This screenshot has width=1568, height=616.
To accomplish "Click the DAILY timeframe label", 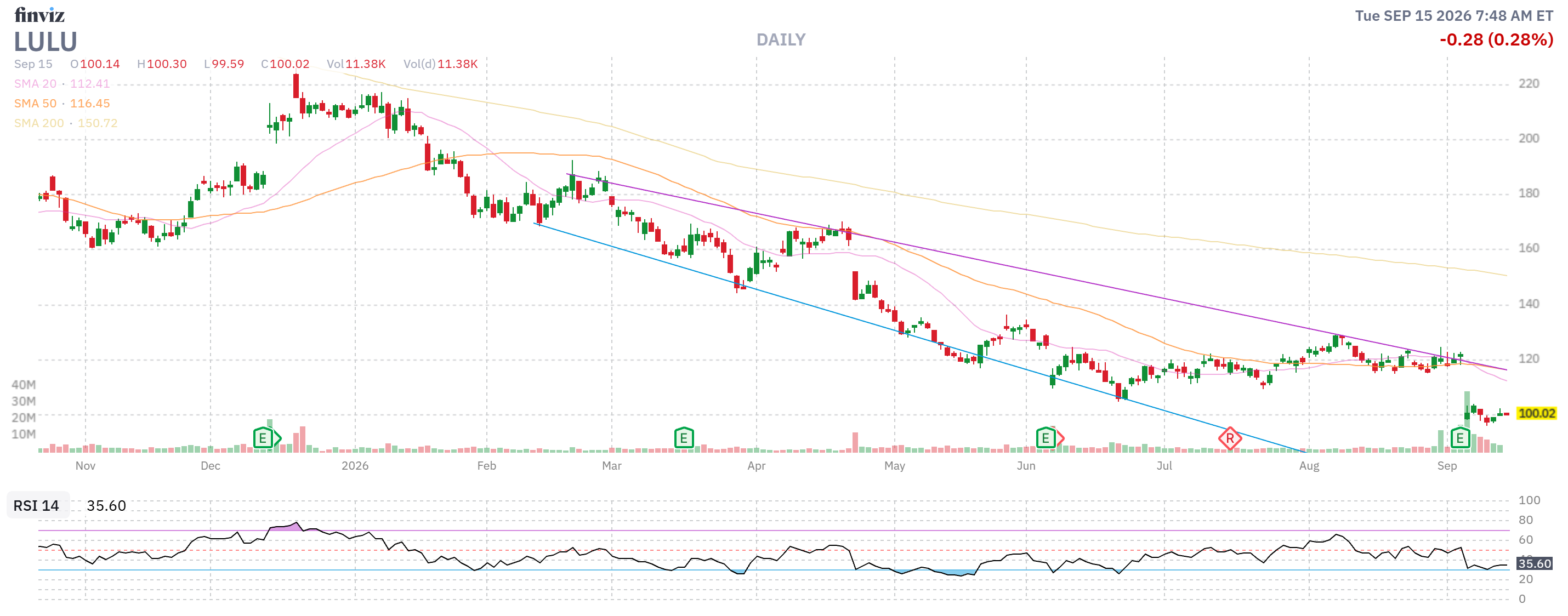I will click(x=780, y=40).
